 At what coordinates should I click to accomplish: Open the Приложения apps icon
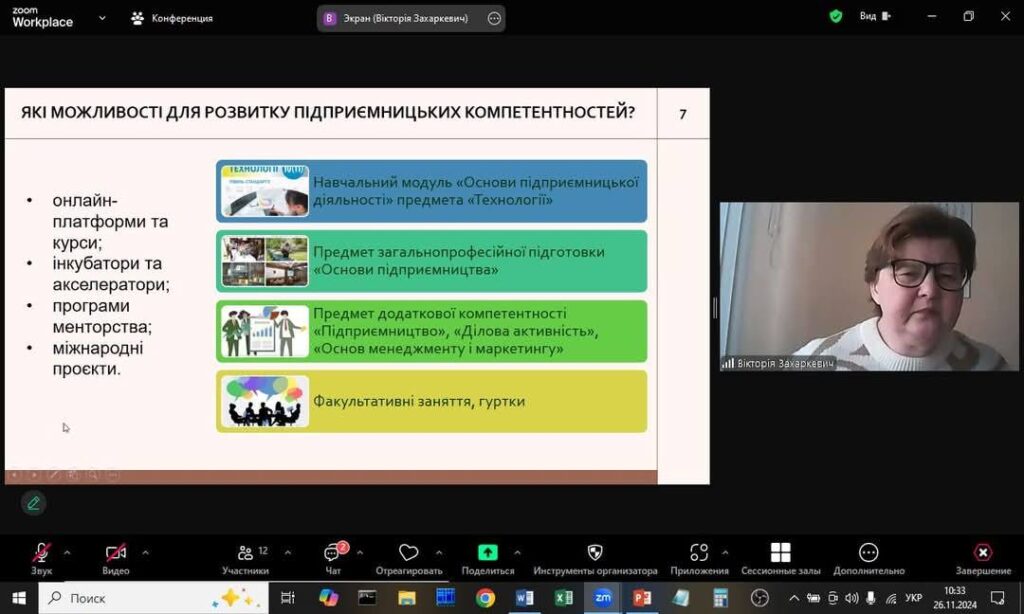[x=699, y=553]
